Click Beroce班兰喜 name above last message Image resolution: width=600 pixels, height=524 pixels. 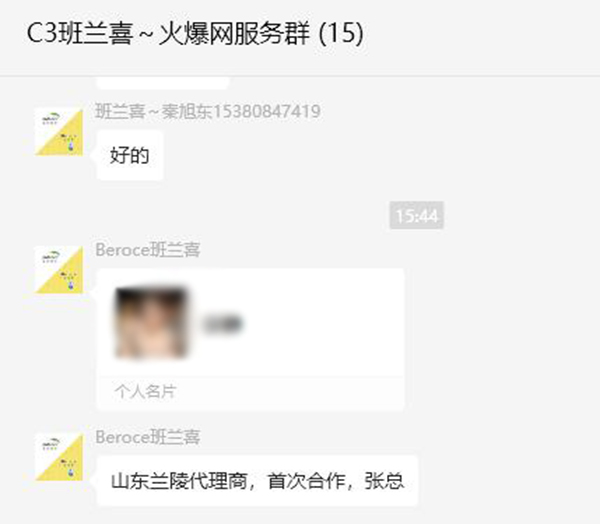[x=148, y=437]
